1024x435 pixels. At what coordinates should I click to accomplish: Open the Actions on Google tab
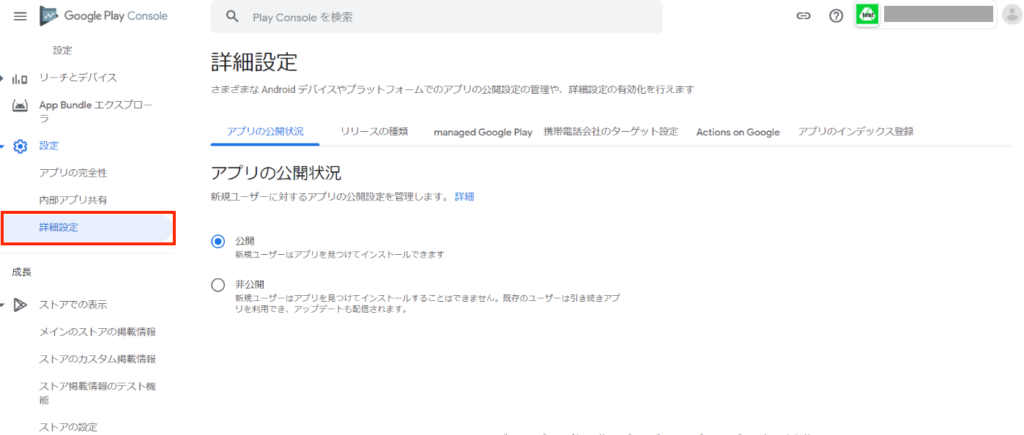click(x=737, y=131)
